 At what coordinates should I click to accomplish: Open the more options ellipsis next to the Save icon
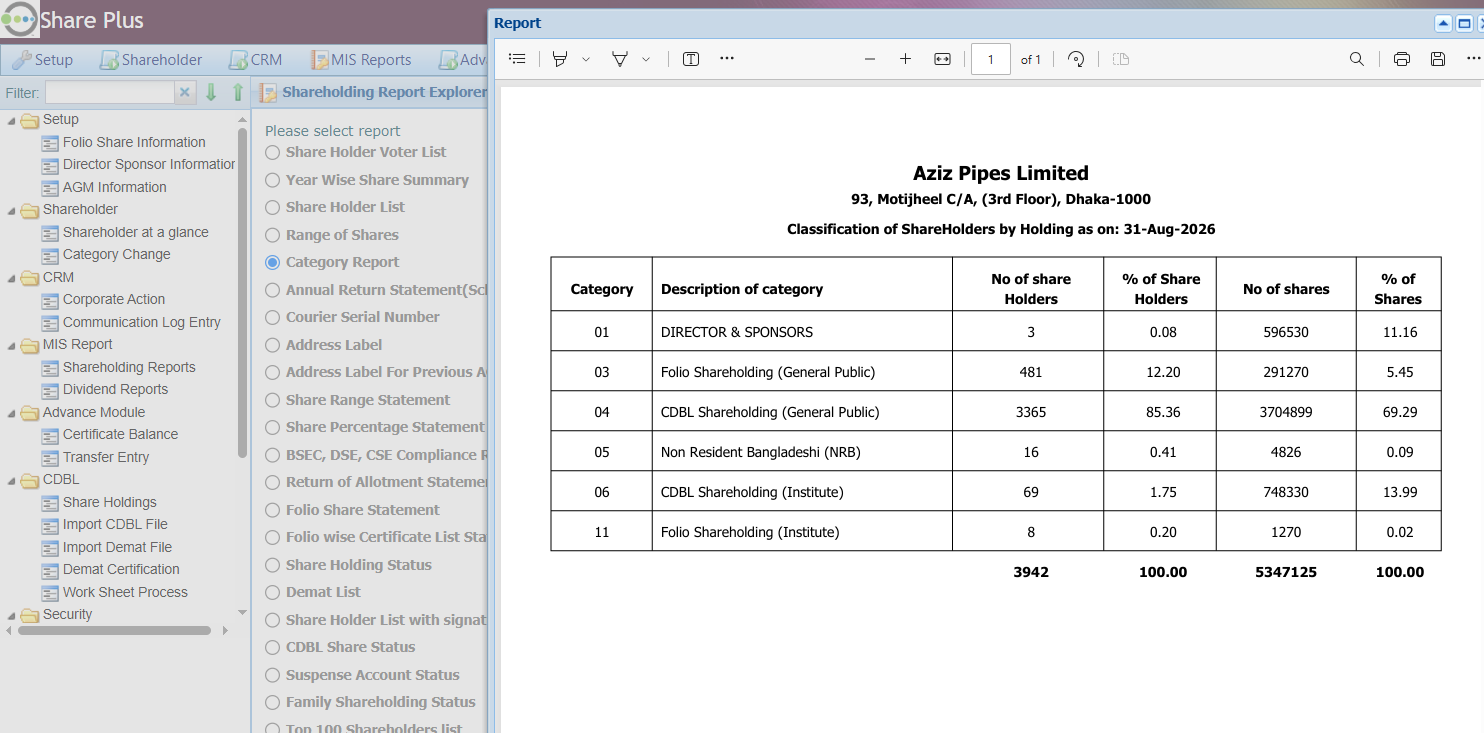pos(1473,58)
